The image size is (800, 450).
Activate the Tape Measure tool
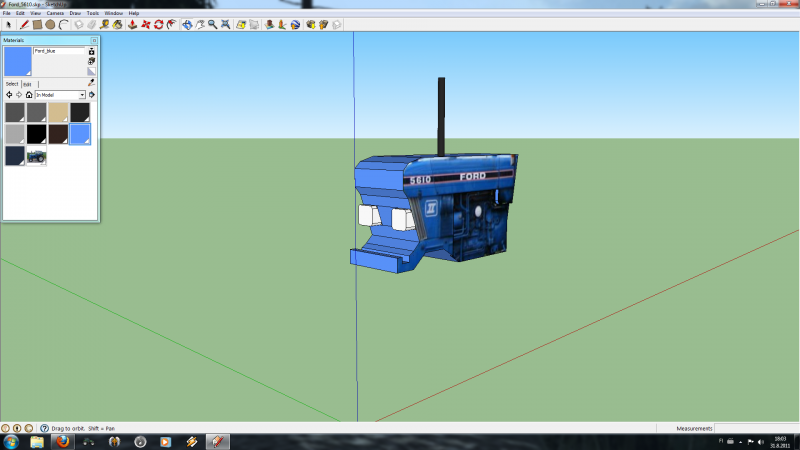(105, 24)
